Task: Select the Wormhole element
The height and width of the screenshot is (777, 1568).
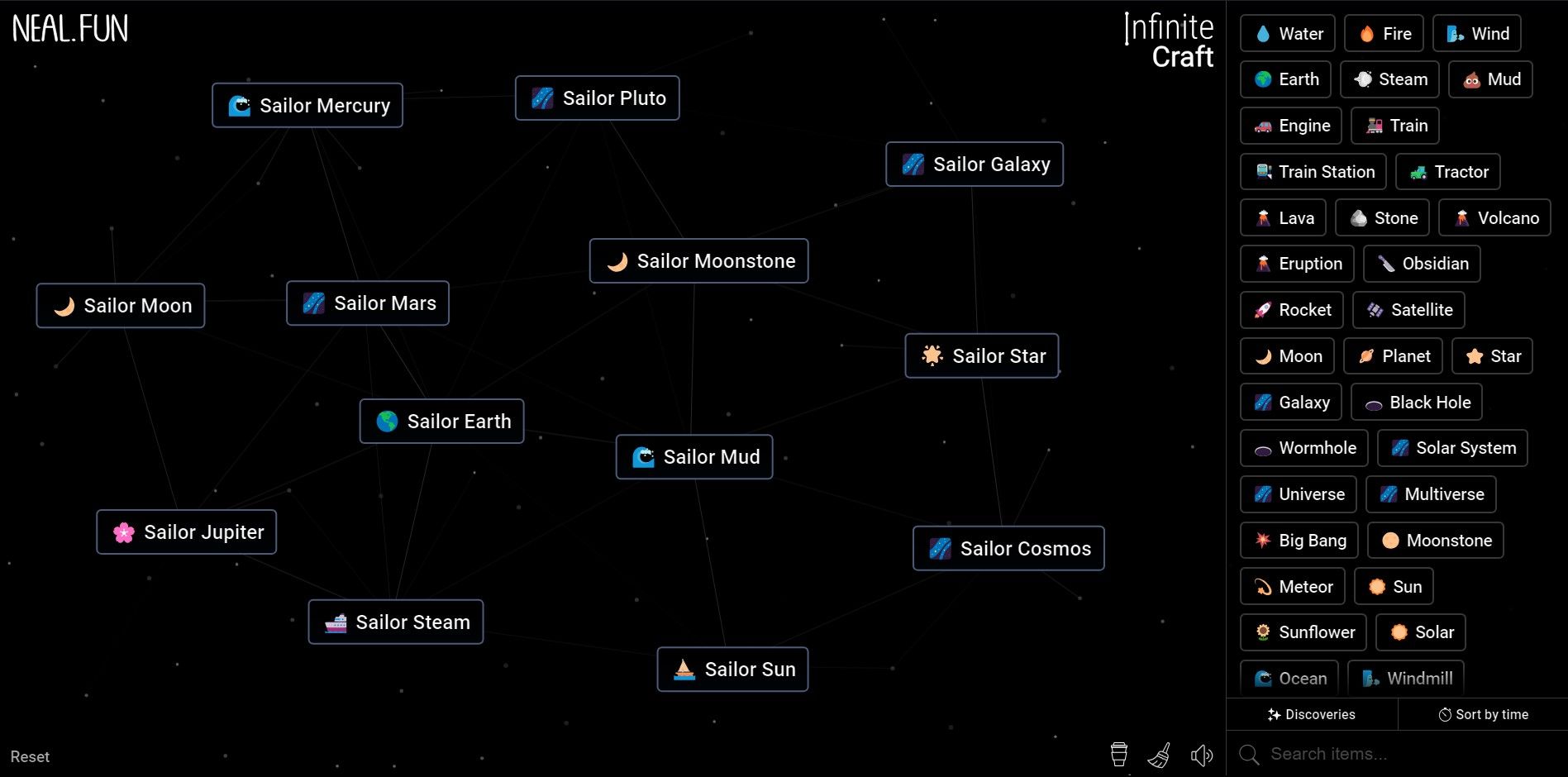Action: [x=1304, y=448]
